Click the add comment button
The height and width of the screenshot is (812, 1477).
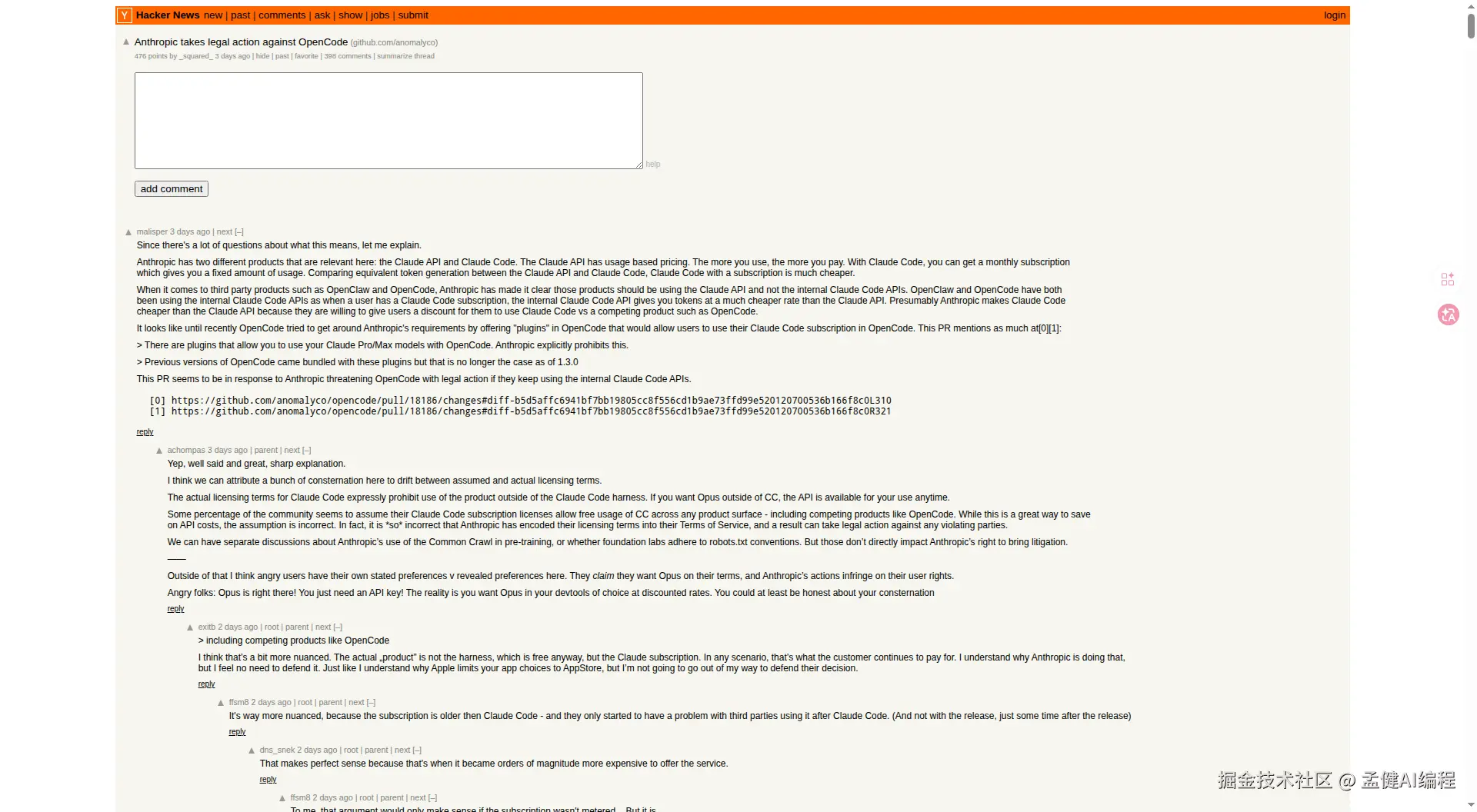(172, 189)
